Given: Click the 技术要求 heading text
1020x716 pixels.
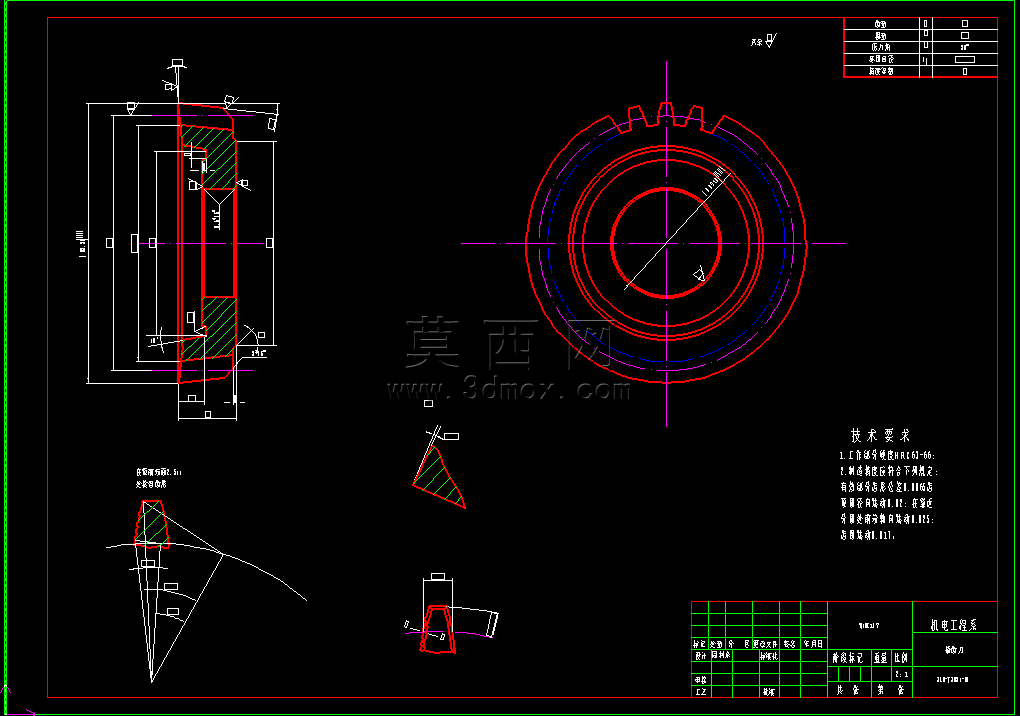Looking at the screenshot, I should [x=881, y=436].
